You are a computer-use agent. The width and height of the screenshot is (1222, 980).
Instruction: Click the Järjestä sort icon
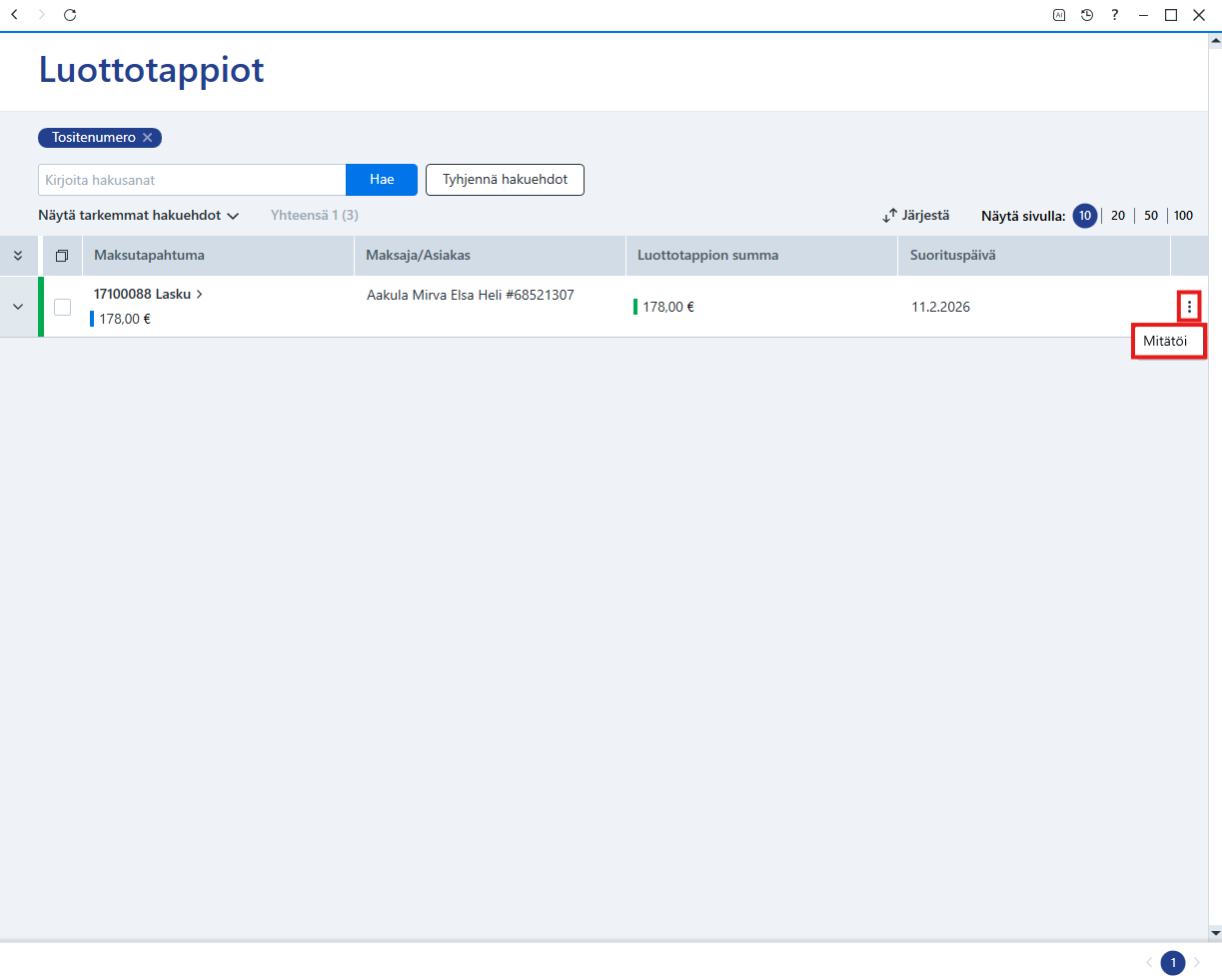pos(889,216)
